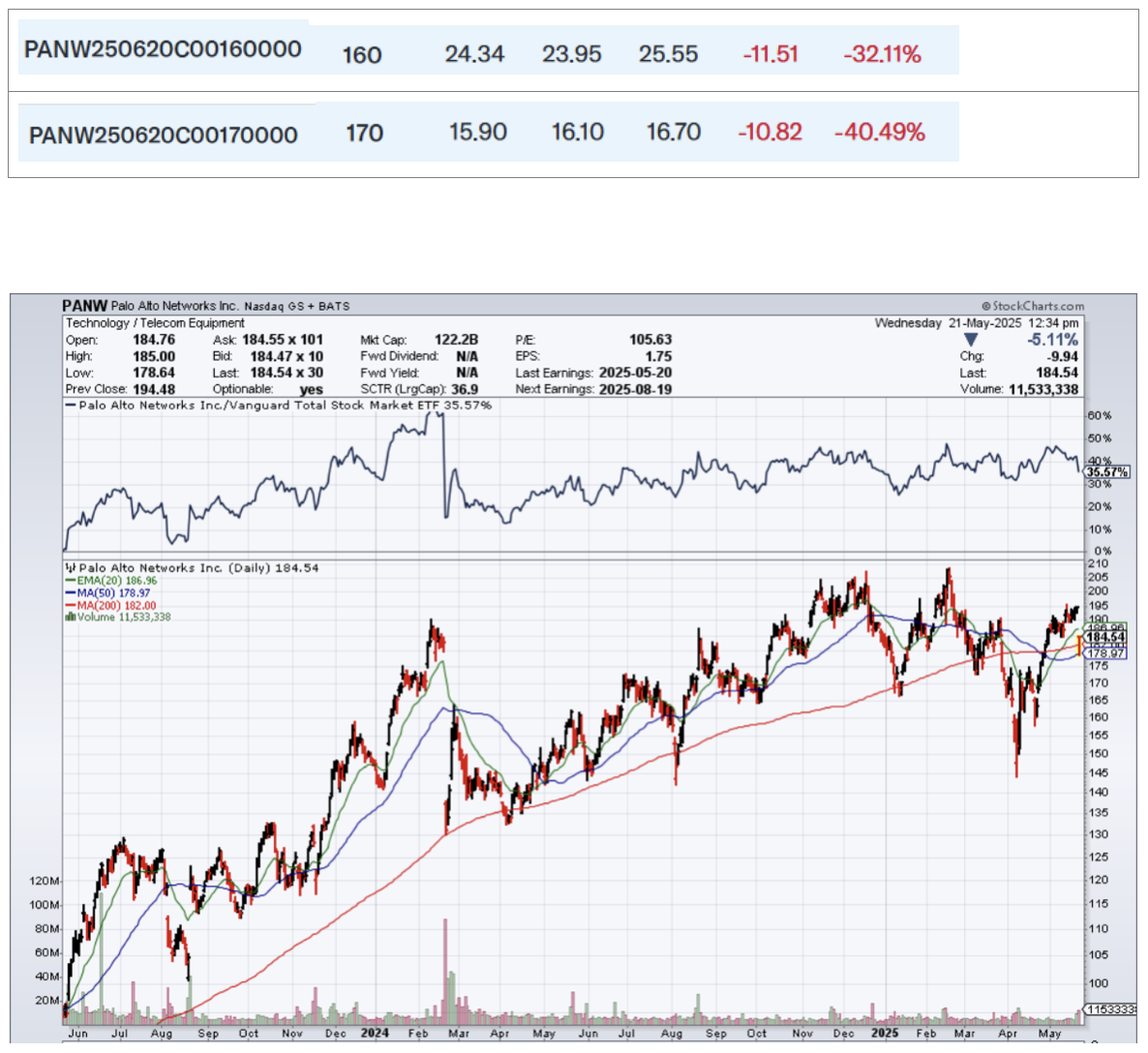
Task: Click the candlestick icon beside Palo Alto Networks (Daily)
Action: point(70,568)
